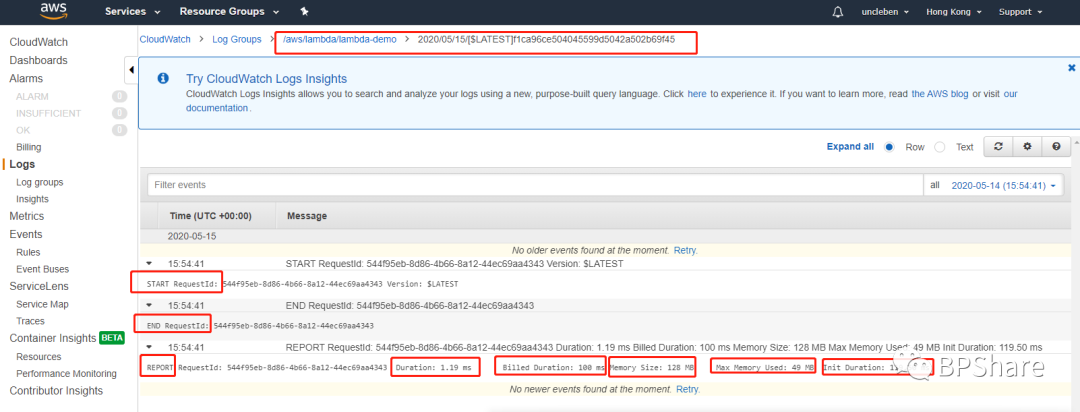Open Traces in the sidebar
This screenshot has height=412, width=1080.
pos(30,321)
